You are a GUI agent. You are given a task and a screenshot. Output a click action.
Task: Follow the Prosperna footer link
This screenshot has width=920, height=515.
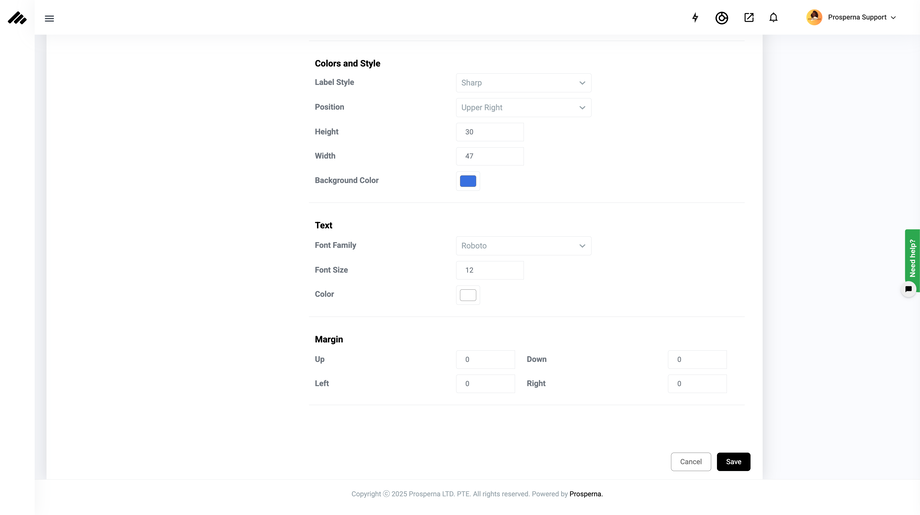(586, 494)
